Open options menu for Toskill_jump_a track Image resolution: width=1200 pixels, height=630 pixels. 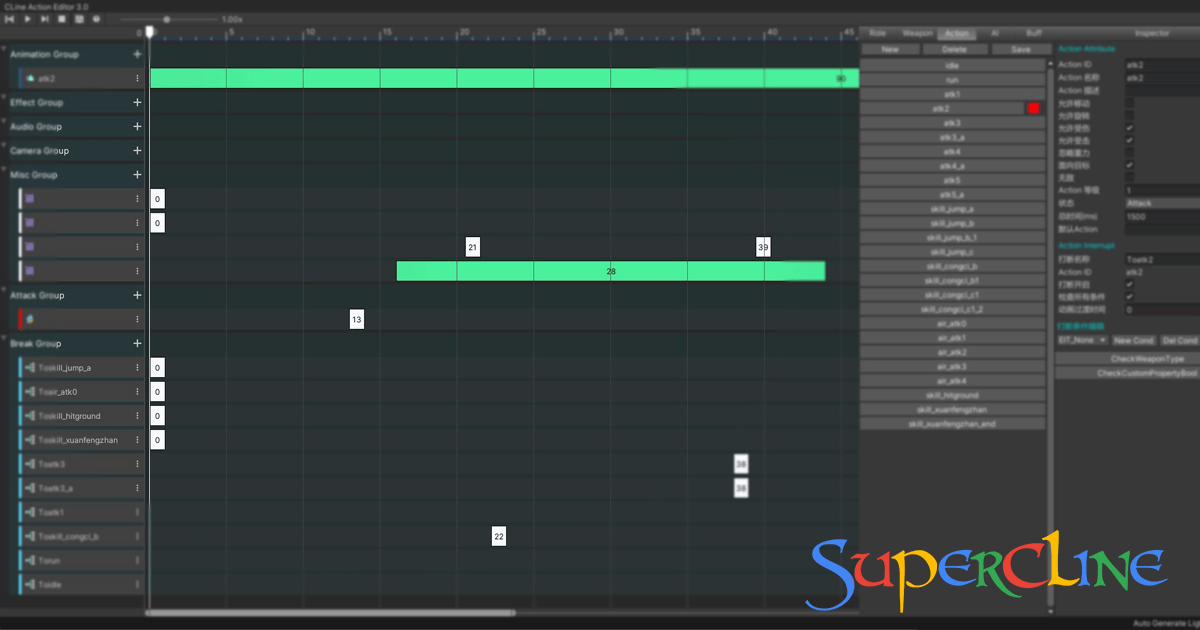[138, 368]
